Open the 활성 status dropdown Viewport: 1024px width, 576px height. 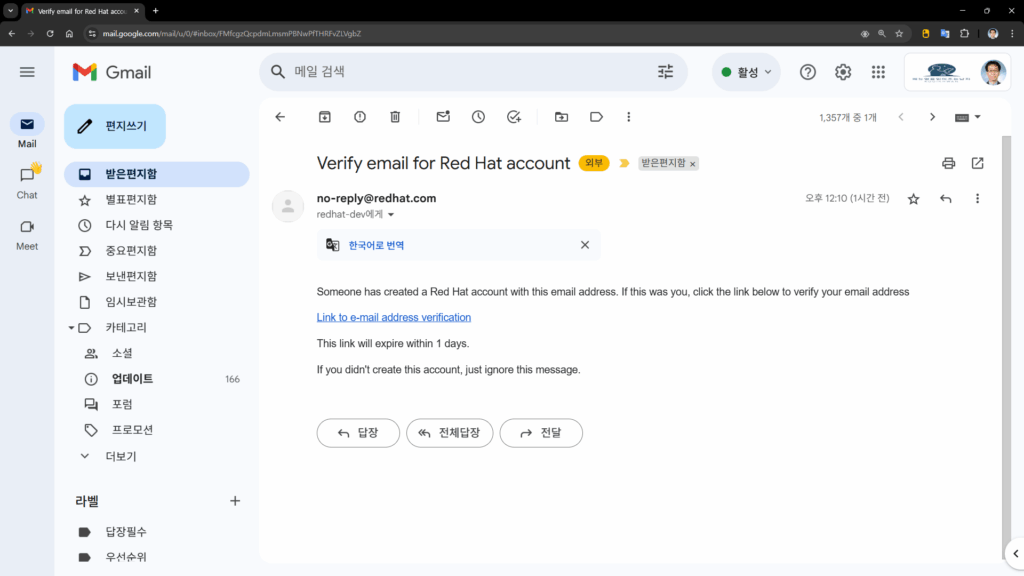pos(746,72)
